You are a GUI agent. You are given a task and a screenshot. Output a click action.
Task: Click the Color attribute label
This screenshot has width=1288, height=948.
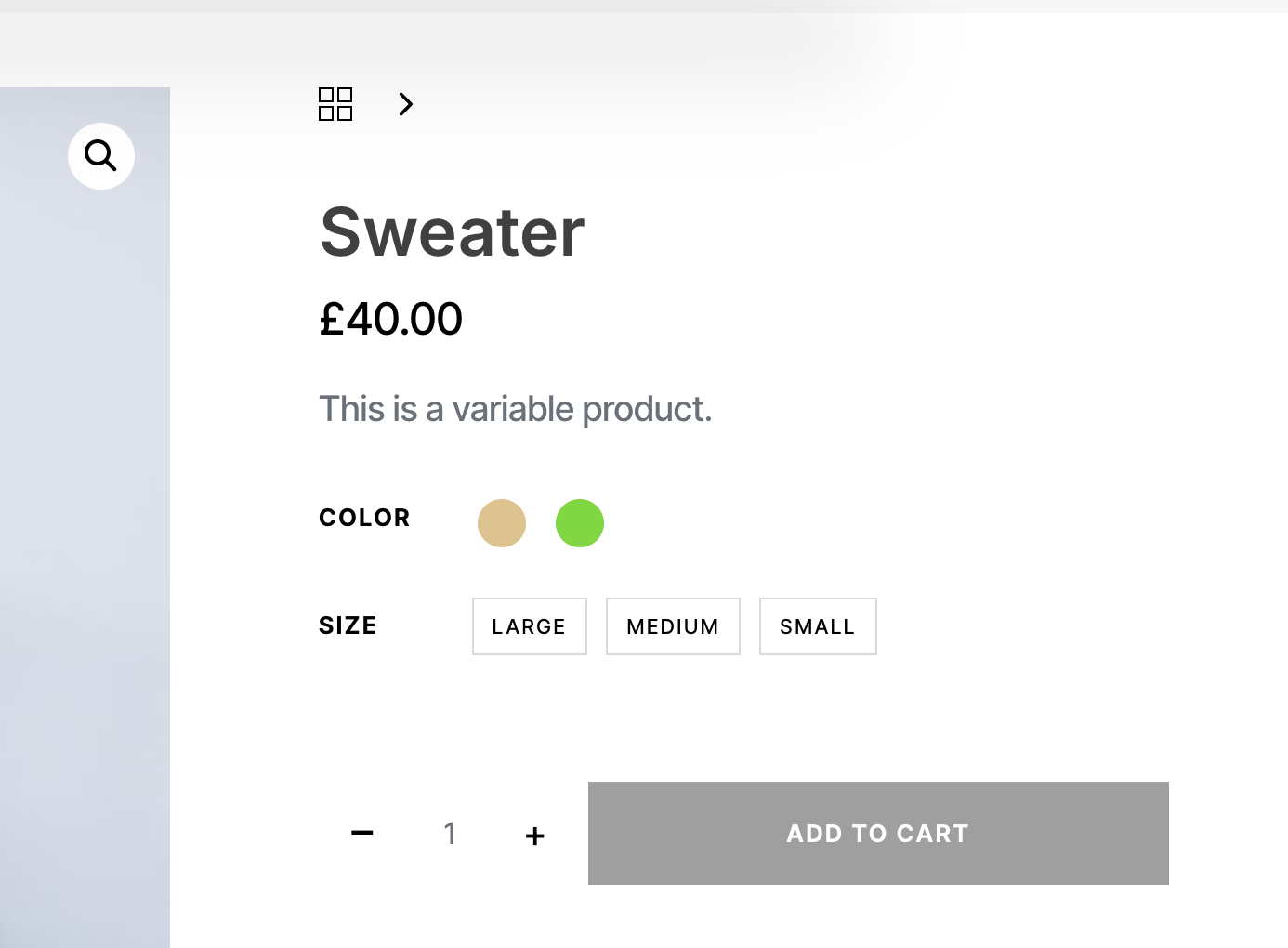(x=364, y=518)
